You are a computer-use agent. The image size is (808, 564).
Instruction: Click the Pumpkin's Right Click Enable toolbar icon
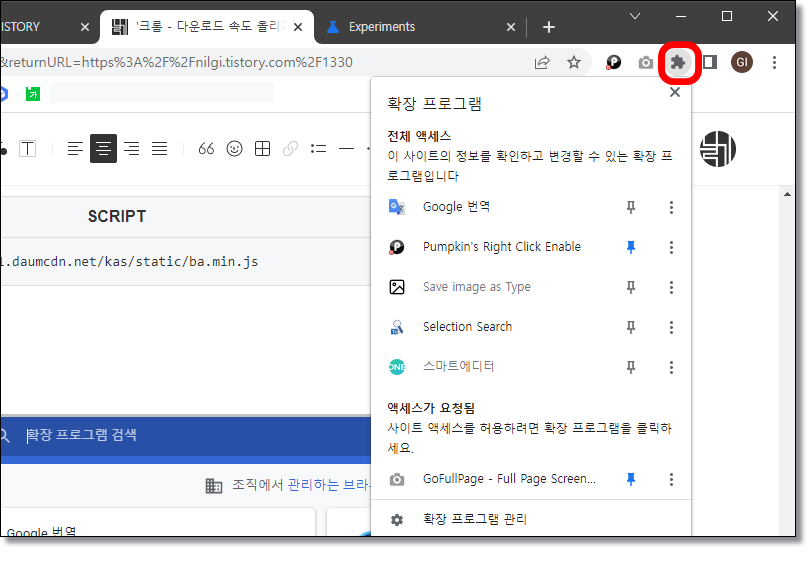click(x=613, y=62)
